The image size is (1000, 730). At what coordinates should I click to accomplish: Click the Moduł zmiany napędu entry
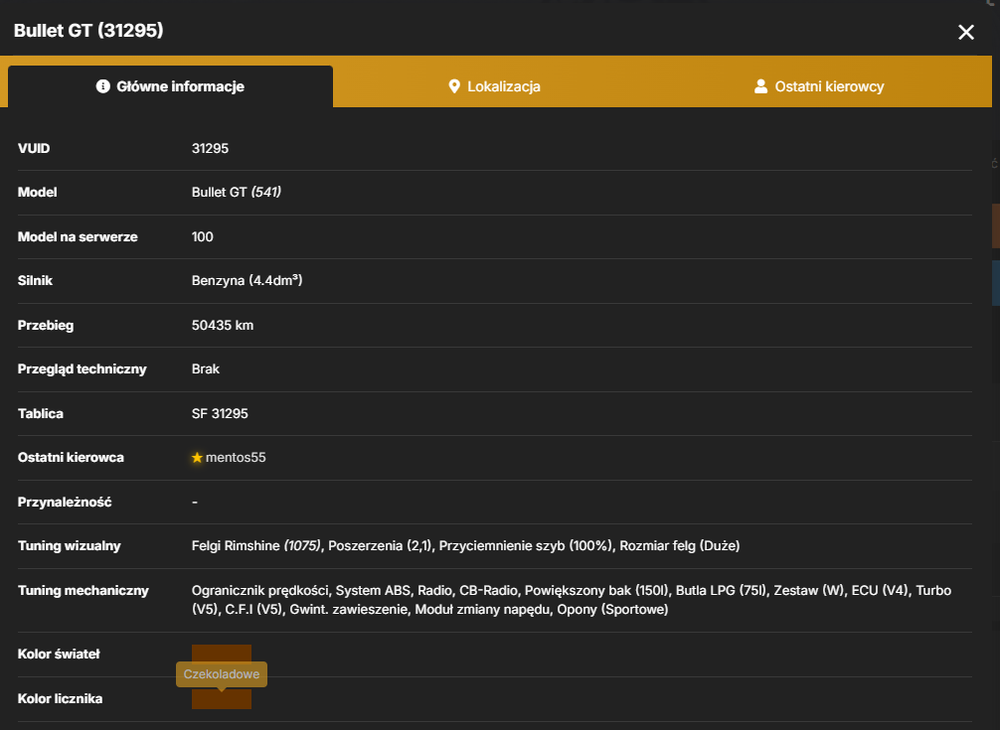pyautogui.click(x=483, y=610)
